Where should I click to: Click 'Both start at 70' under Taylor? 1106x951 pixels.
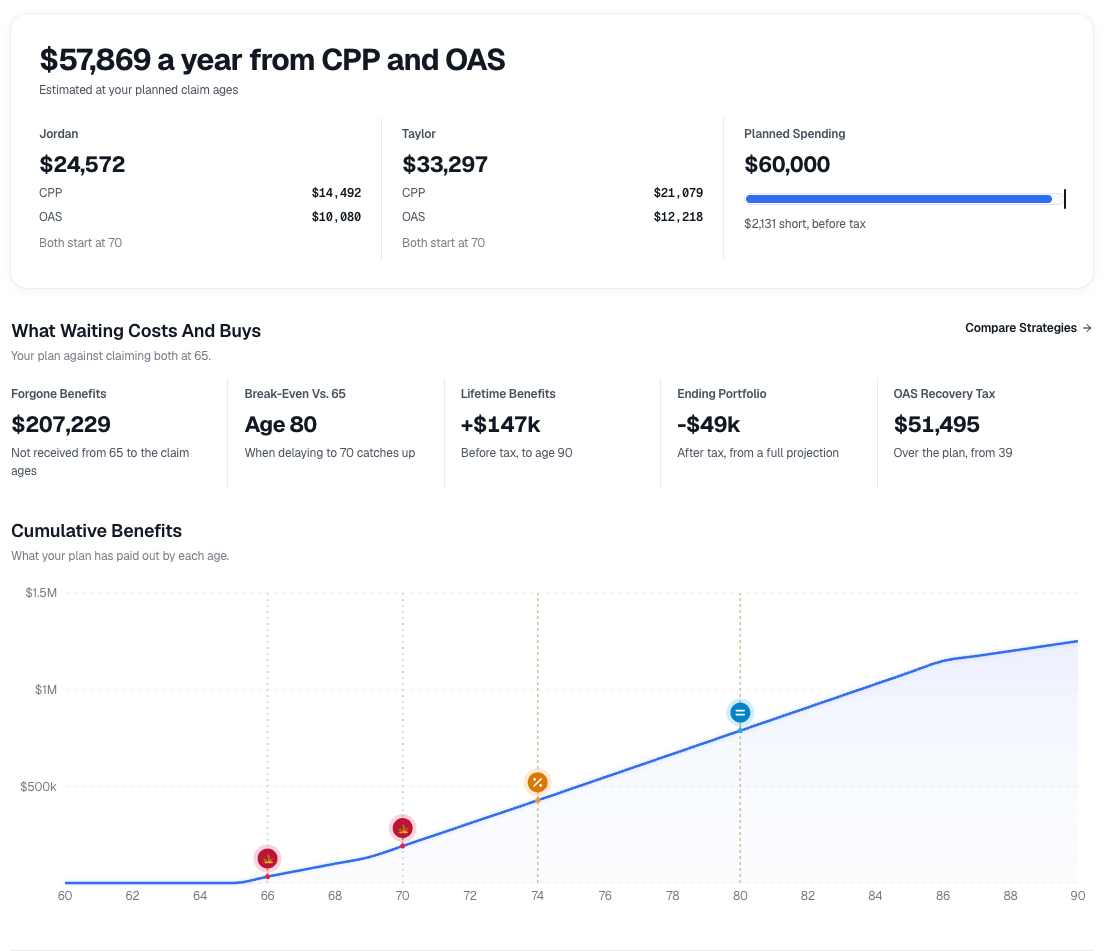(444, 243)
